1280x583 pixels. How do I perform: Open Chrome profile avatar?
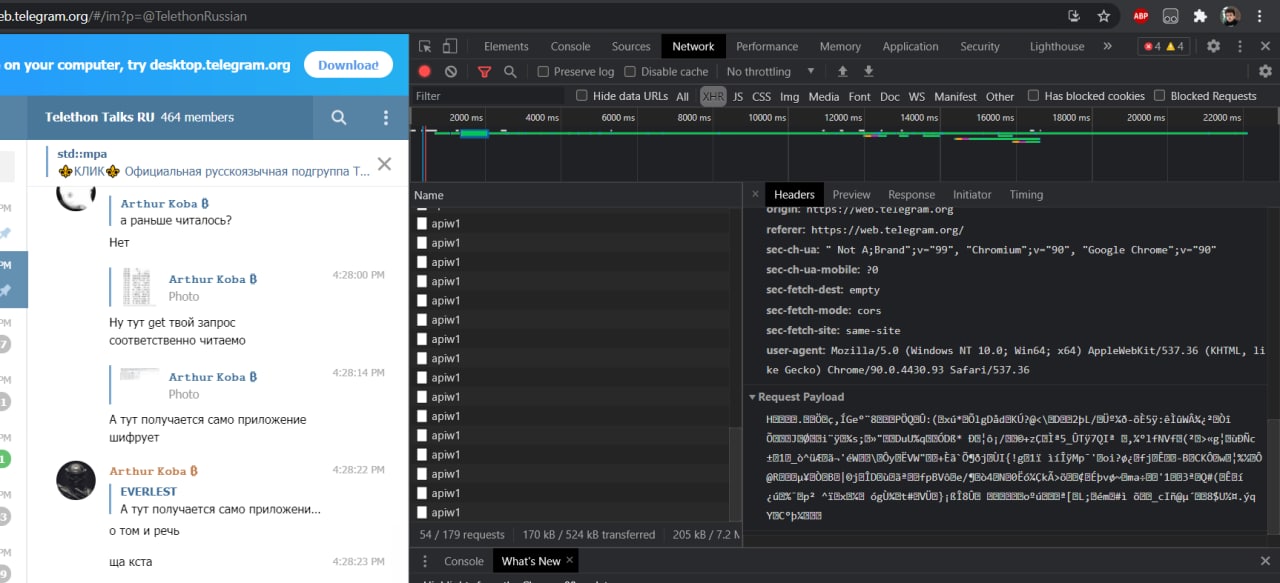[1231, 16]
